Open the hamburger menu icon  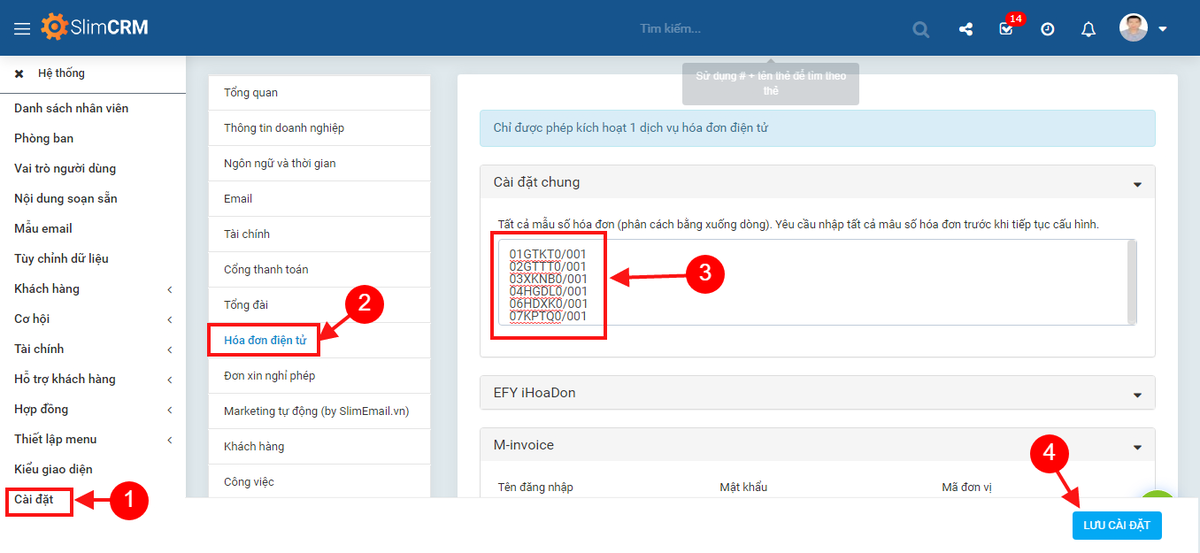(22, 29)
